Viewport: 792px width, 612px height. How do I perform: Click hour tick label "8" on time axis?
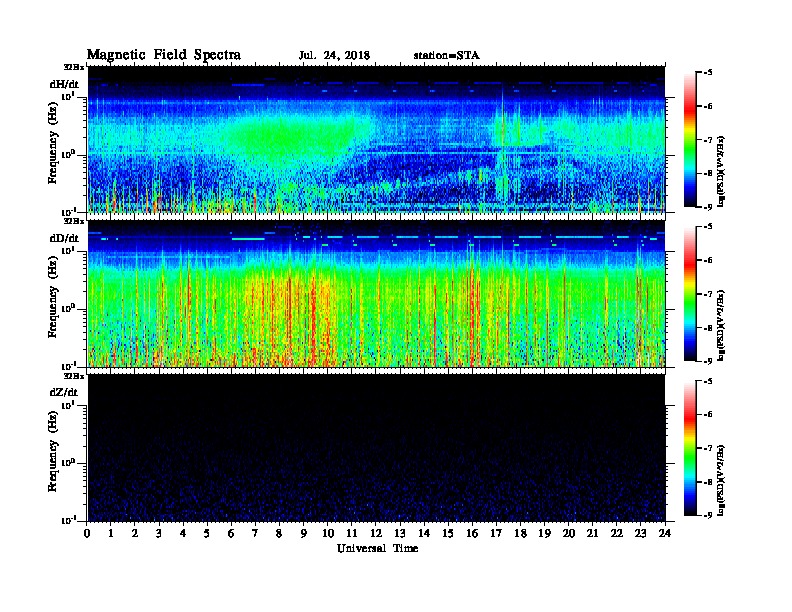tap(279, 533)
